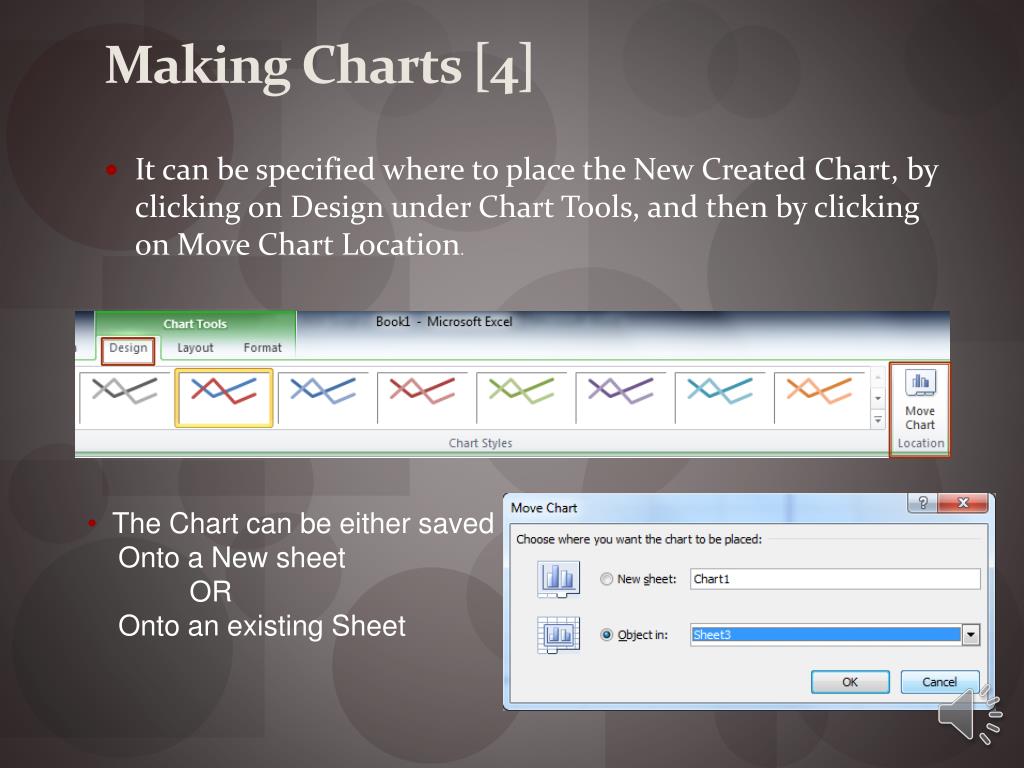Select the gray chart style thumbnail

click(125, 398)
